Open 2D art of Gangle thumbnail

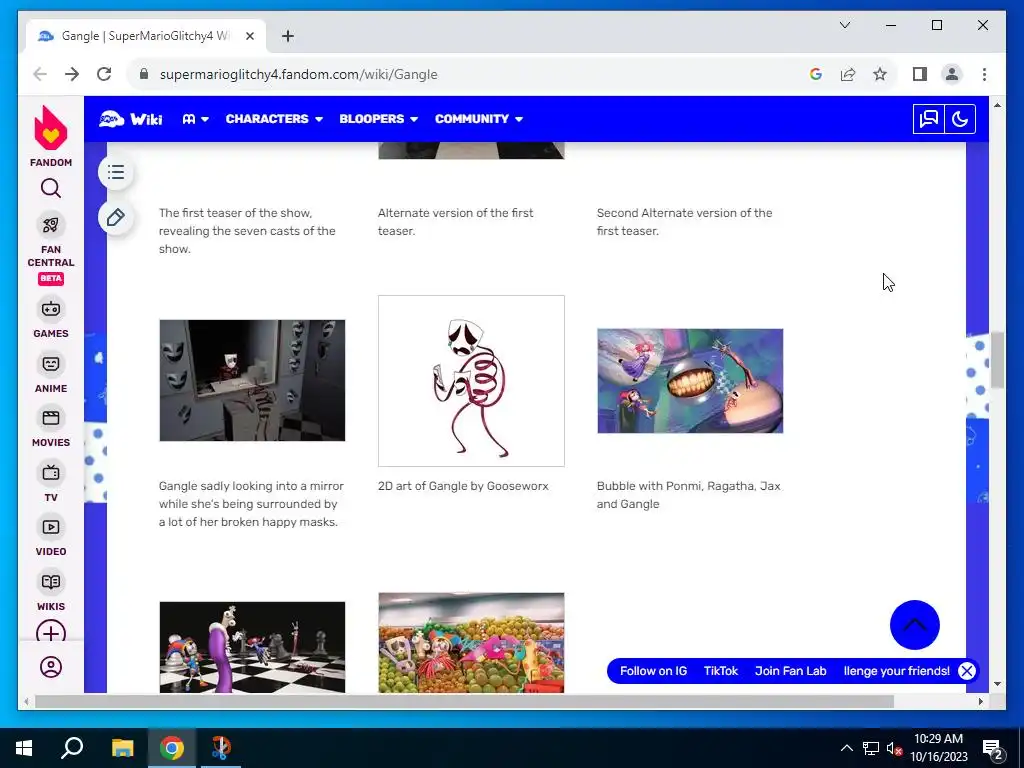[x=471, y=381]
